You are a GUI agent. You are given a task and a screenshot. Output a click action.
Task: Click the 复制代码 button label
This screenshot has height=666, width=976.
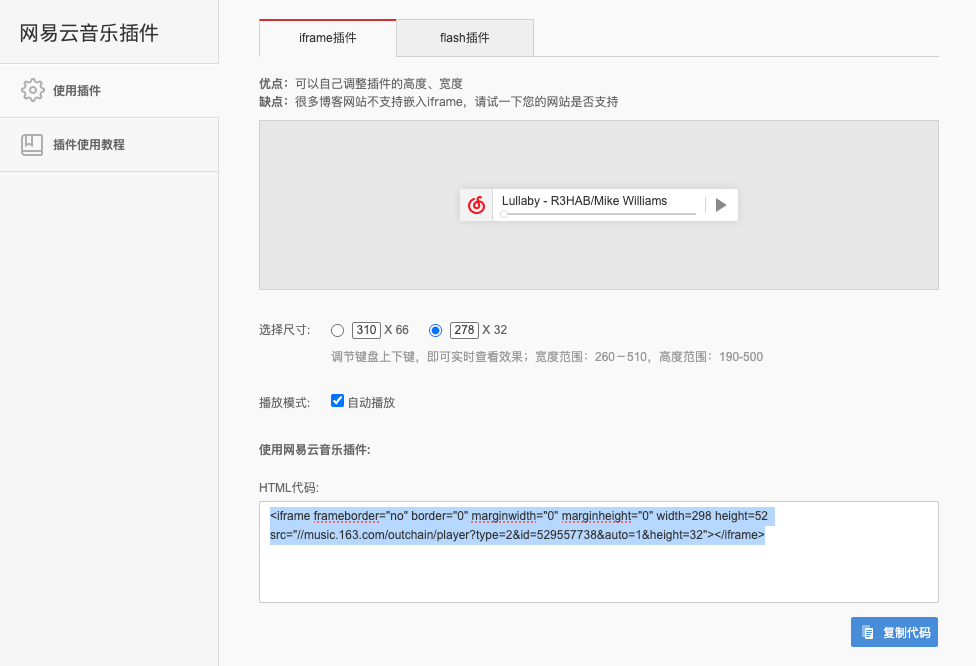click(x=906, y=632)
